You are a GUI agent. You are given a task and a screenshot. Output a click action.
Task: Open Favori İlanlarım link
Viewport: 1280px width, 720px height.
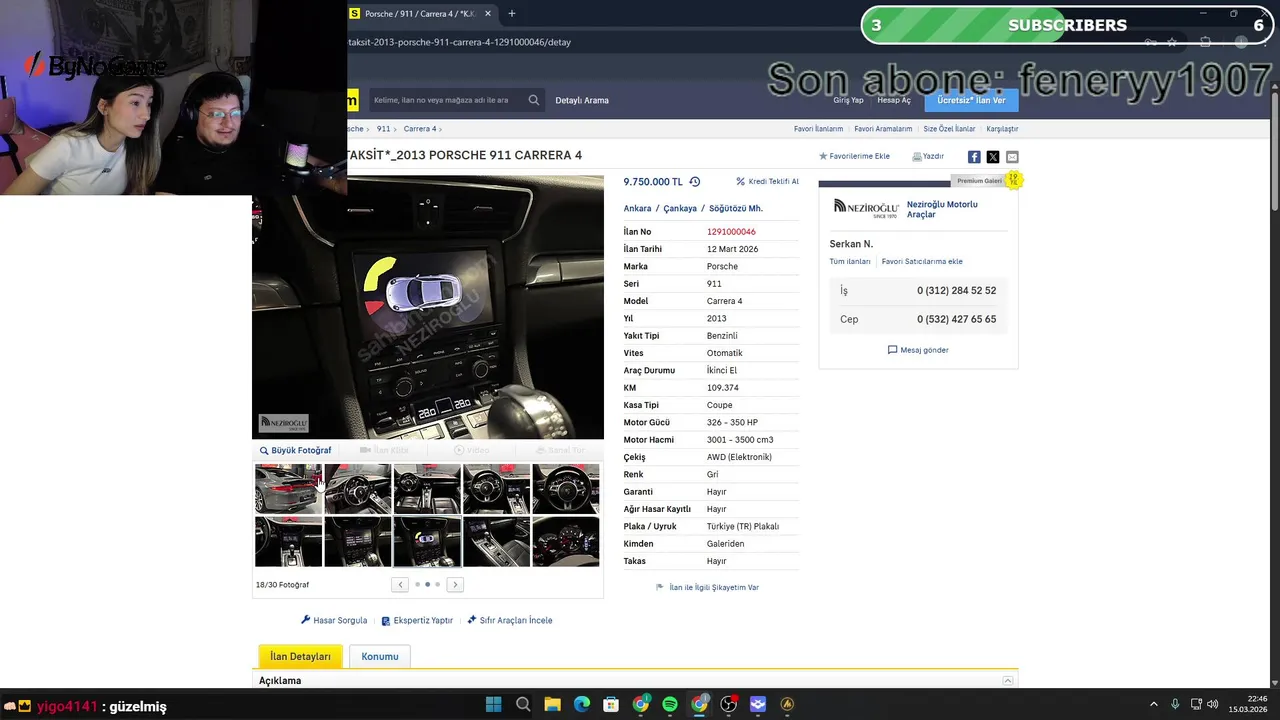(x=818, y=129)
